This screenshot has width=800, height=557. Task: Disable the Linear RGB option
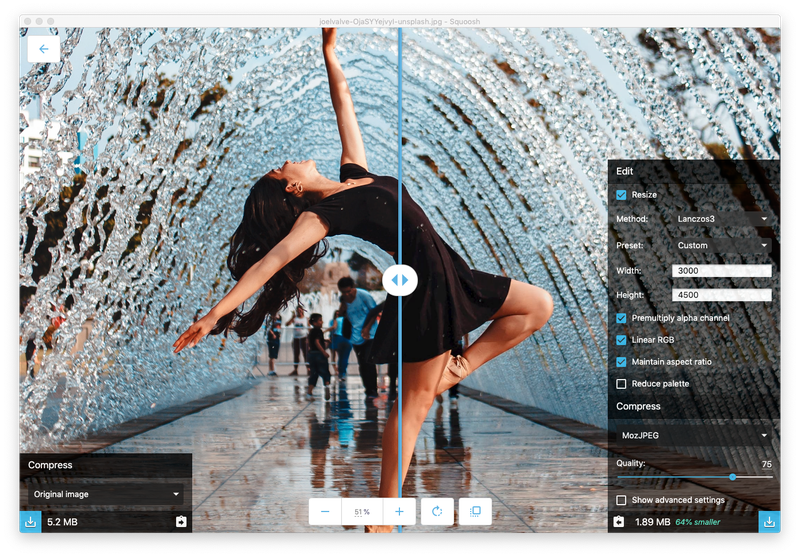point(621,340)
